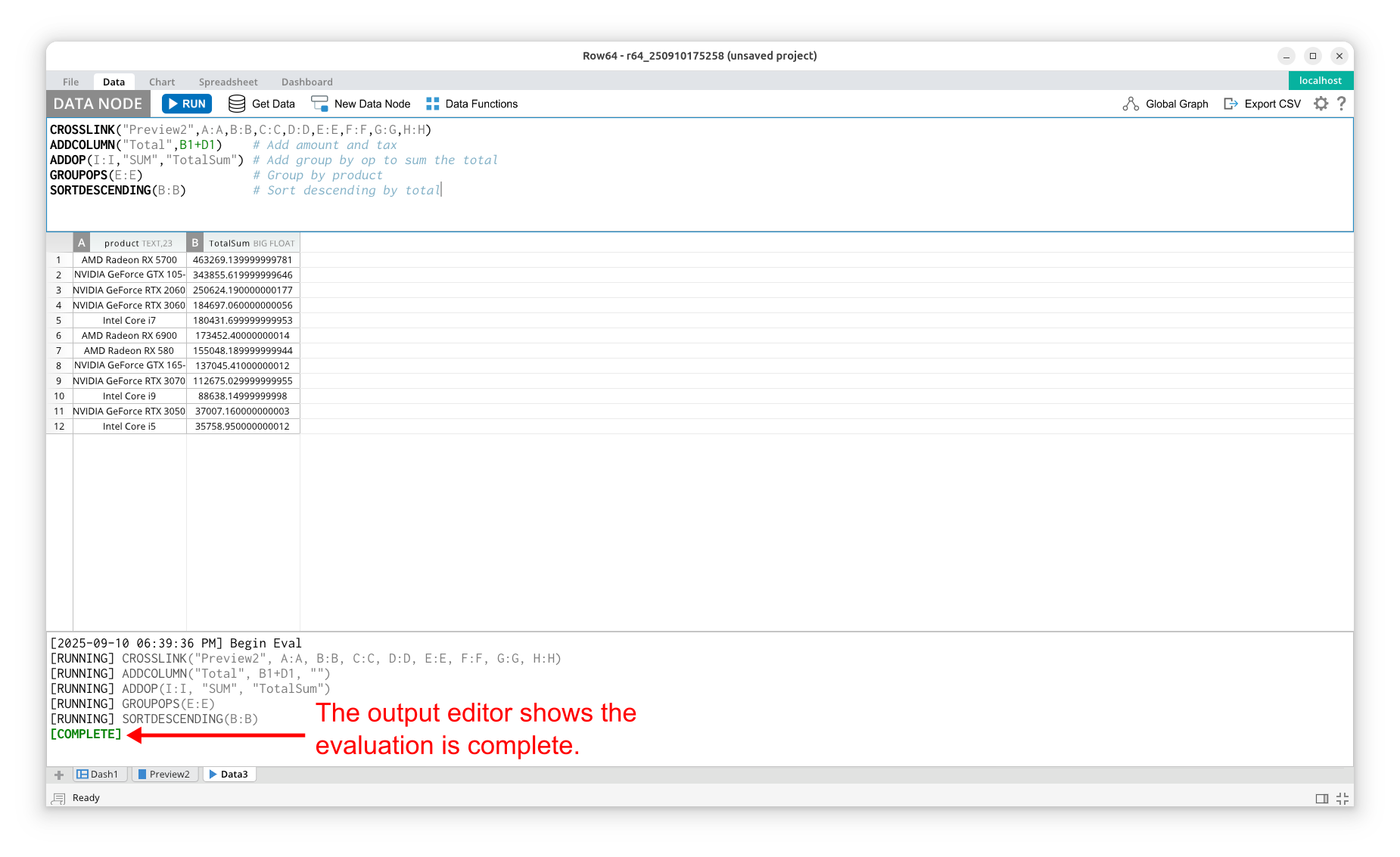Screen dimensions: 1400x857
Task: Click the help question mark icon
Action: (x=1341, y=104)
